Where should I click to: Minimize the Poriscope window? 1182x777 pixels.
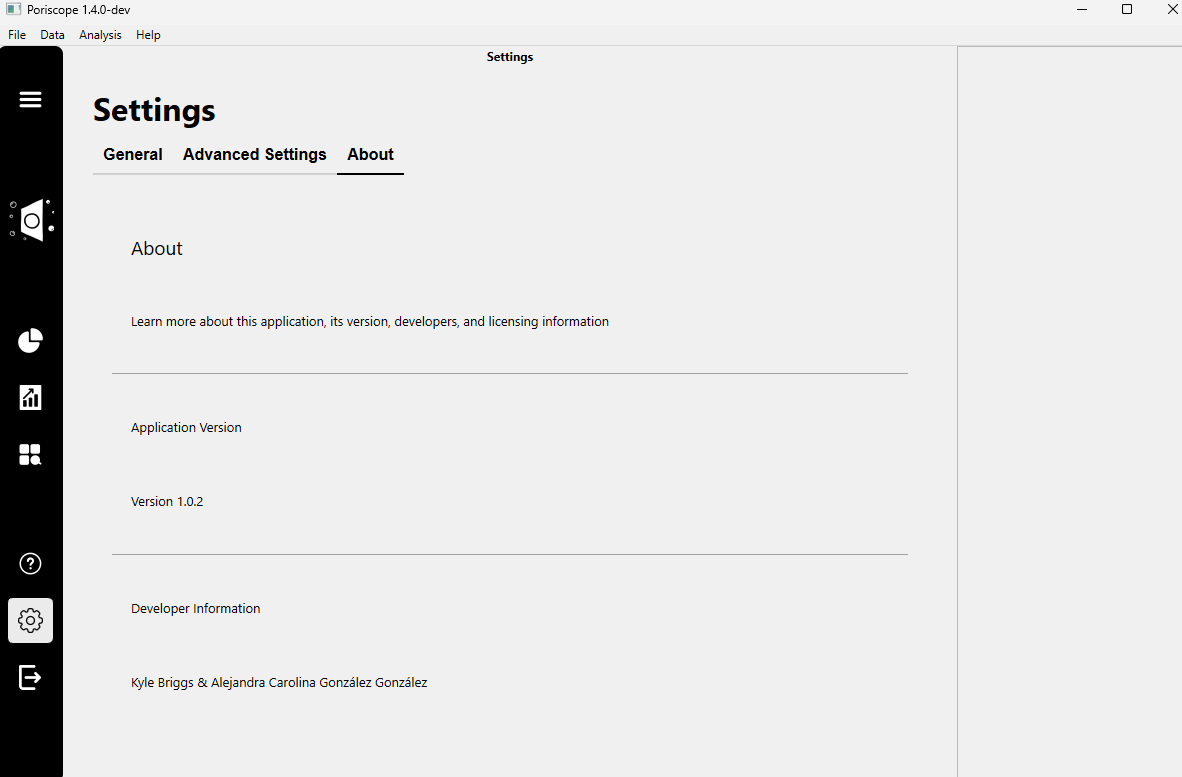[x=1082, y=10]
